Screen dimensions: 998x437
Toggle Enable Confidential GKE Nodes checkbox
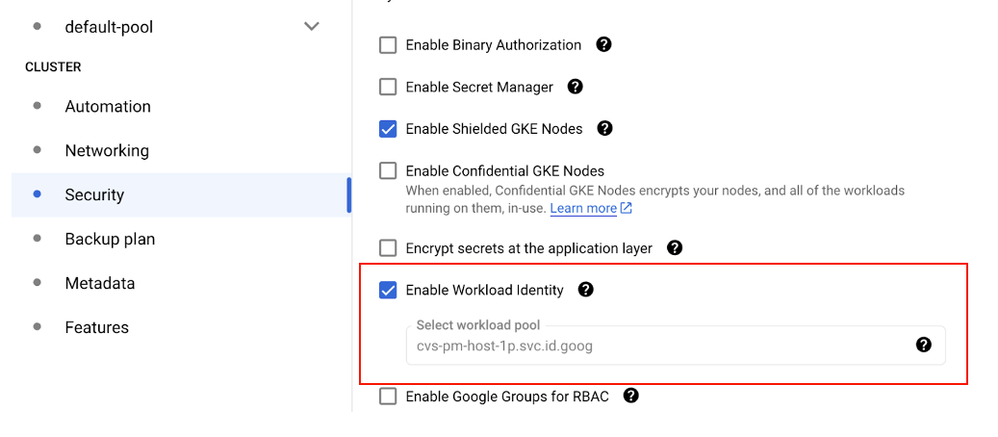388,171
